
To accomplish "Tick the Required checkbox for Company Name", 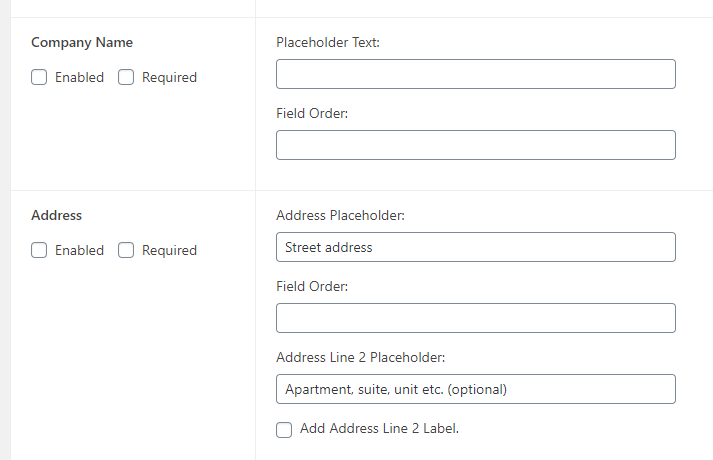I will coord(126,77).
